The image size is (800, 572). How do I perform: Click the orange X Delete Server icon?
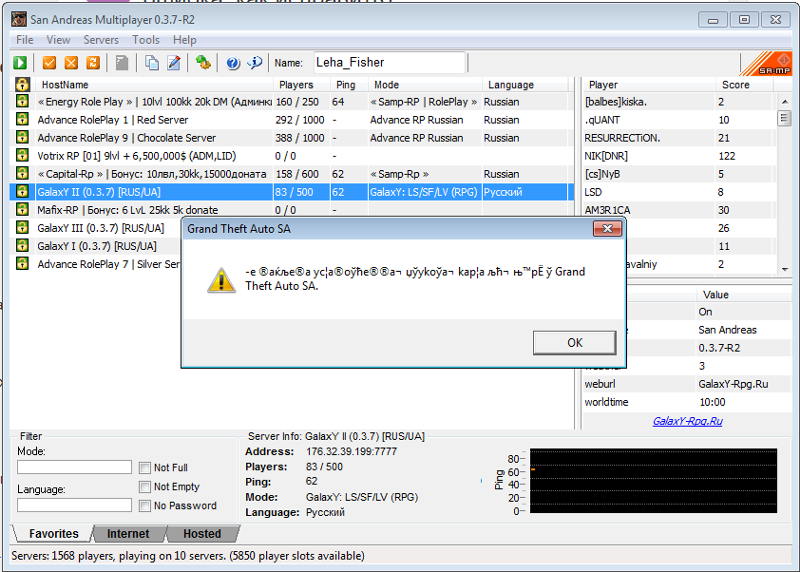[x=71, y=63]
